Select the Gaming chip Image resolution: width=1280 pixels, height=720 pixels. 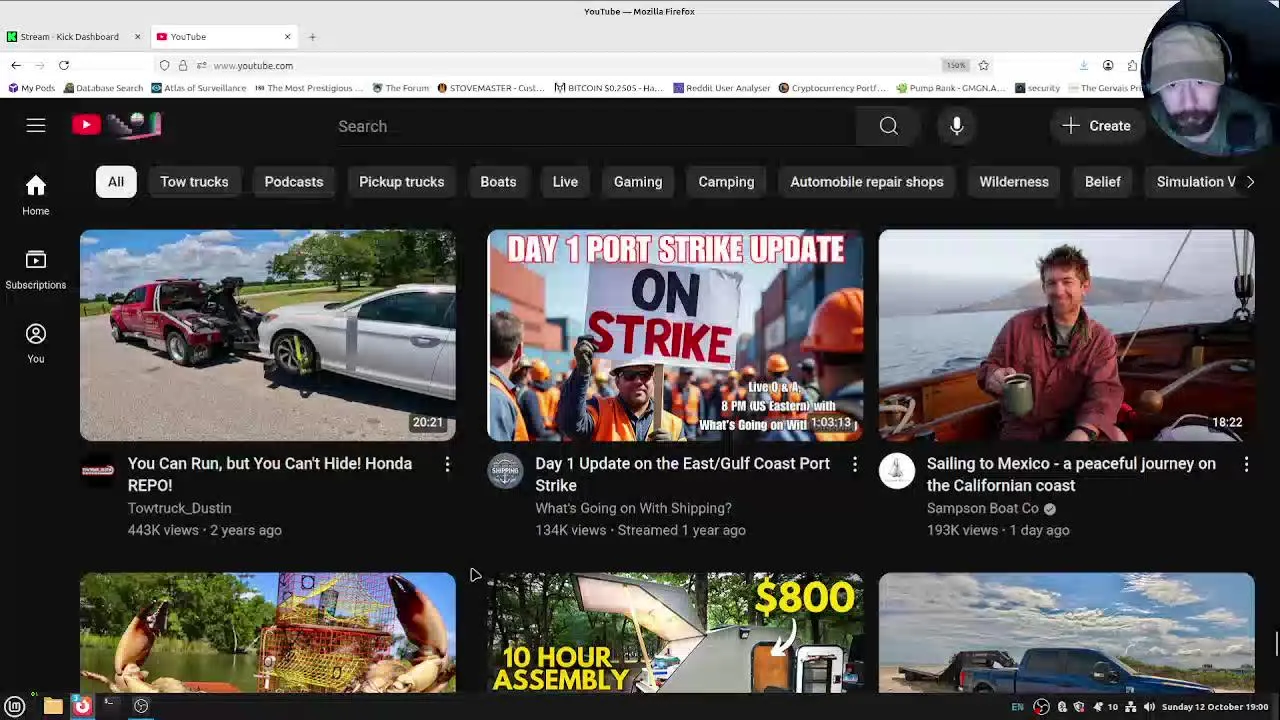coord(638,182)
